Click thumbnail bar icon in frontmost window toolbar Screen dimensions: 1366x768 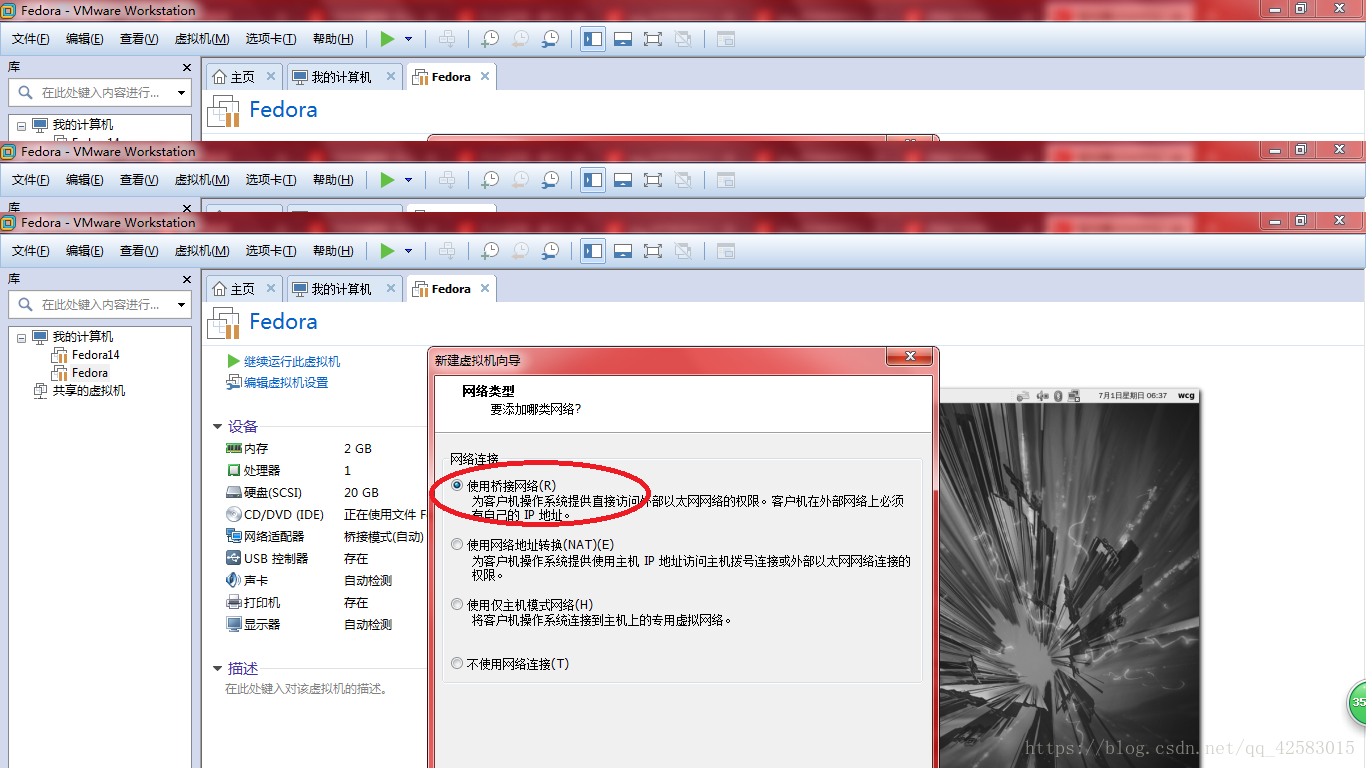pyautogui.click(x=623, y=250)
